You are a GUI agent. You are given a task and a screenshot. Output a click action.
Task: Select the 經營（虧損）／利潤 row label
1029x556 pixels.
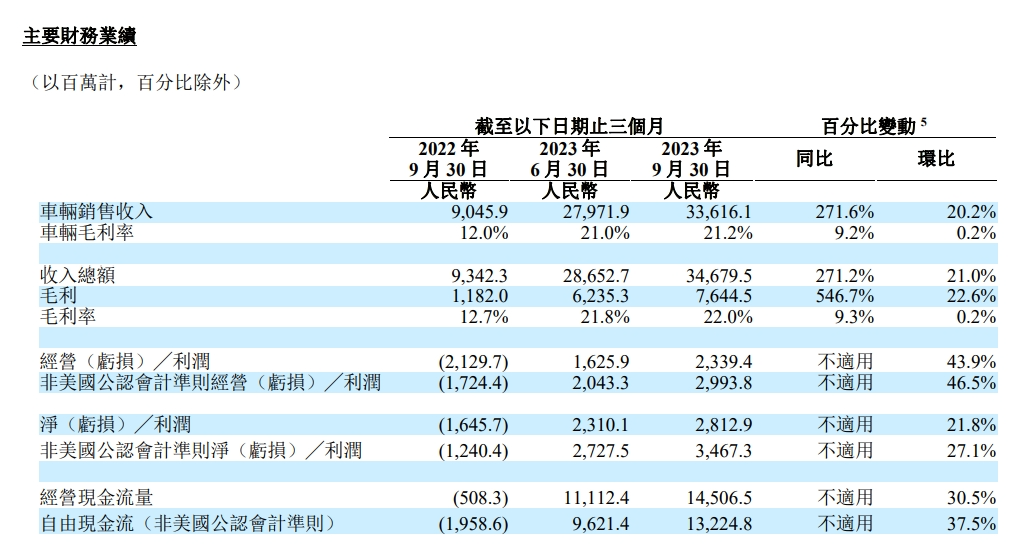(x=125, y=361)
